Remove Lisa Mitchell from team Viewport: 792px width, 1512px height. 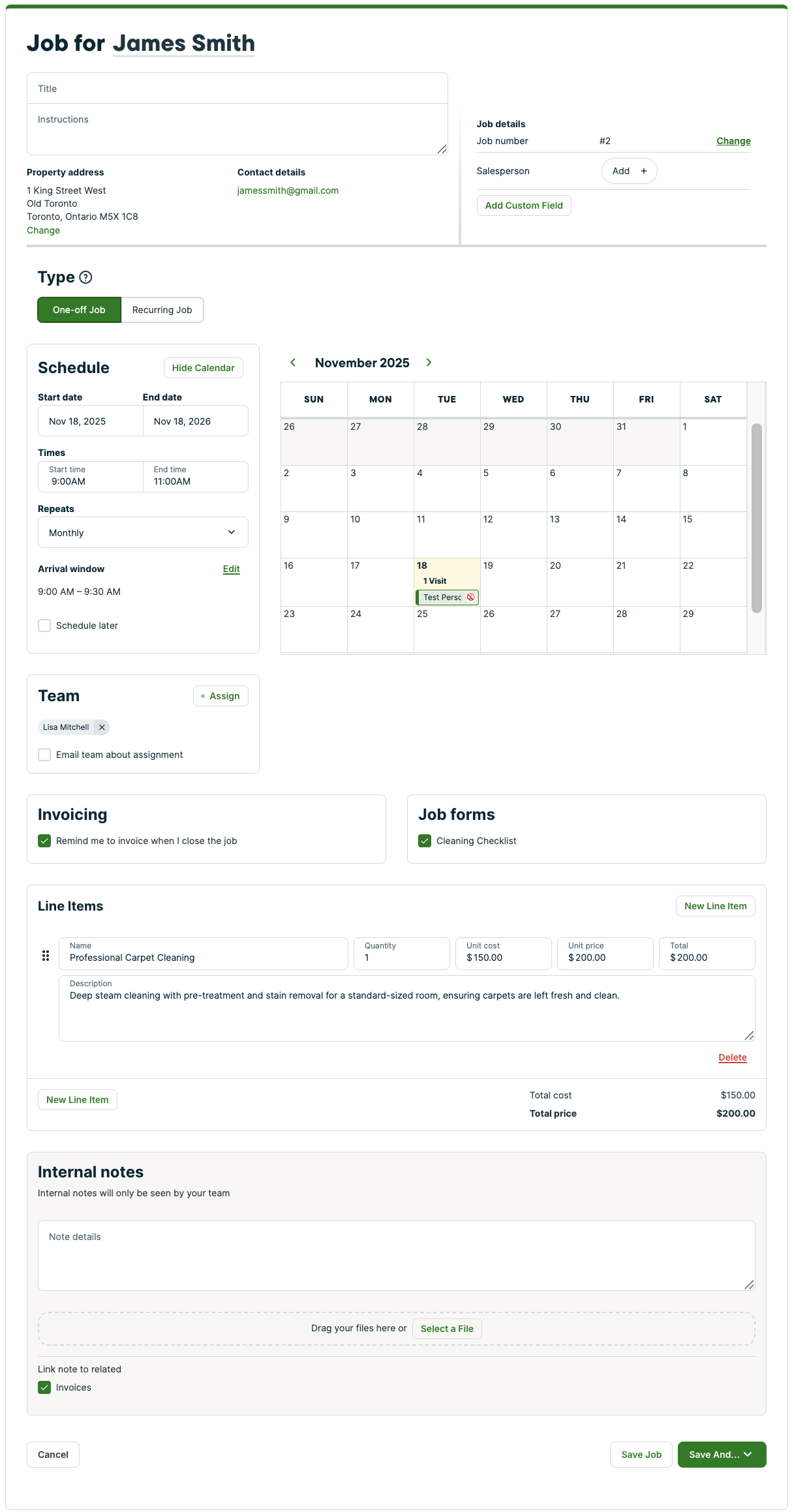point(102,727)
